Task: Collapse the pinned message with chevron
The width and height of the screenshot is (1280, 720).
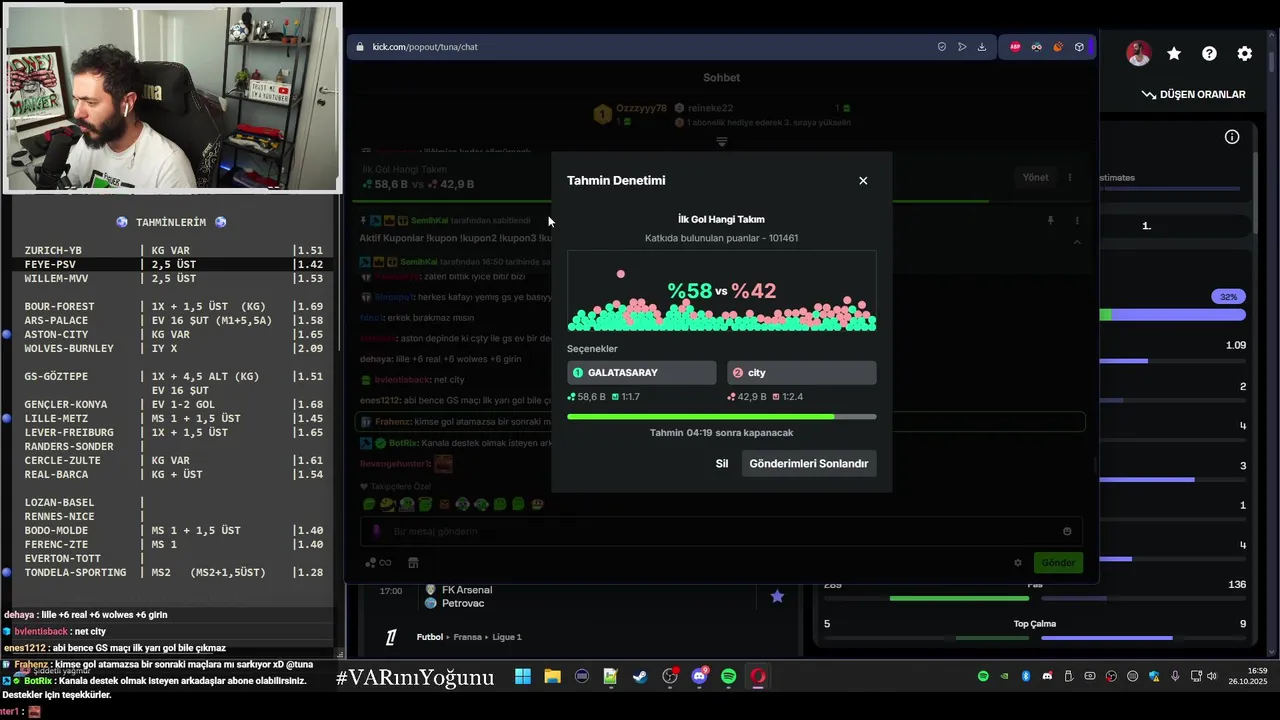Action: (x=1077, y=242)
